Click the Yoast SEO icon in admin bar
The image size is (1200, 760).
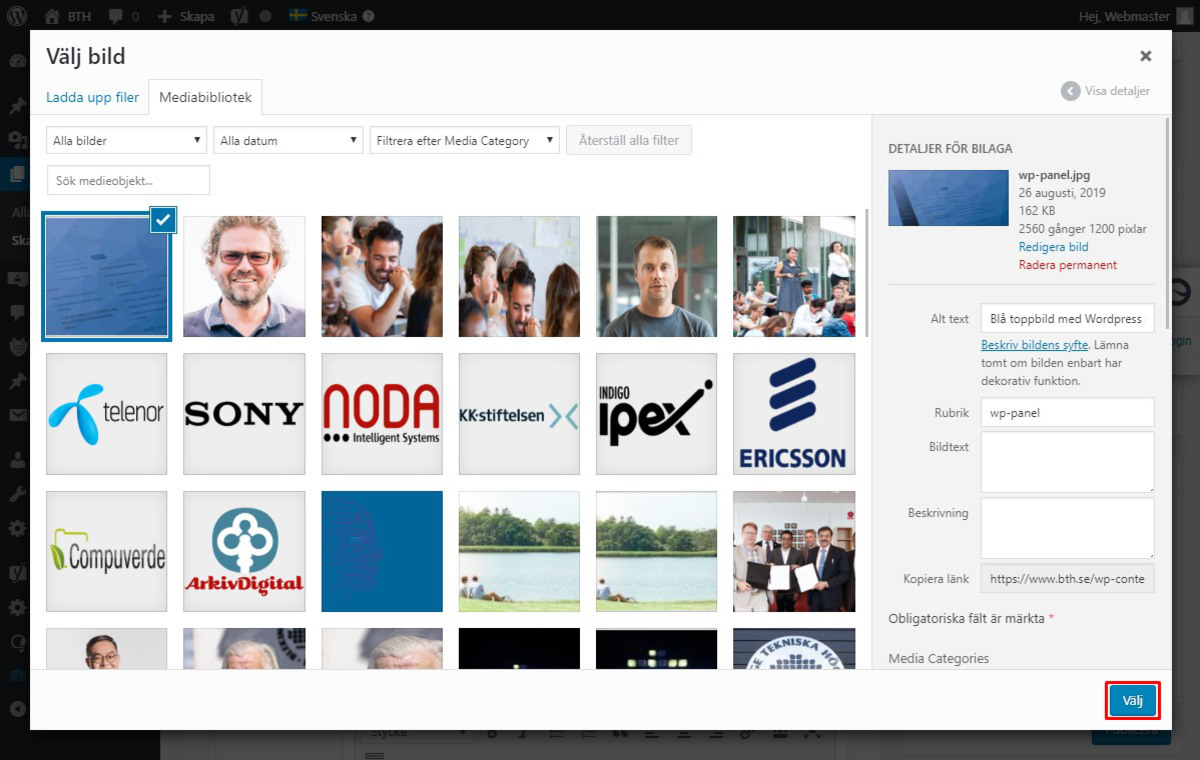(x=241, y=16)
